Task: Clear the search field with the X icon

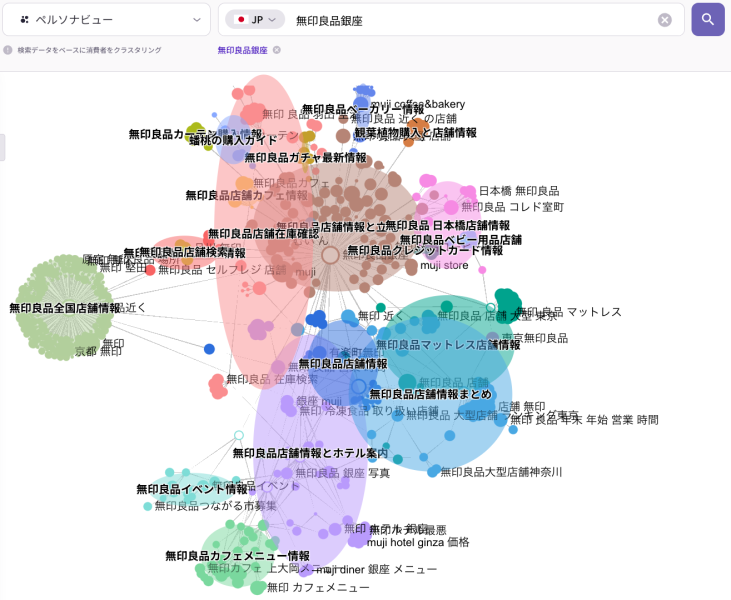Action: point(664,20)
